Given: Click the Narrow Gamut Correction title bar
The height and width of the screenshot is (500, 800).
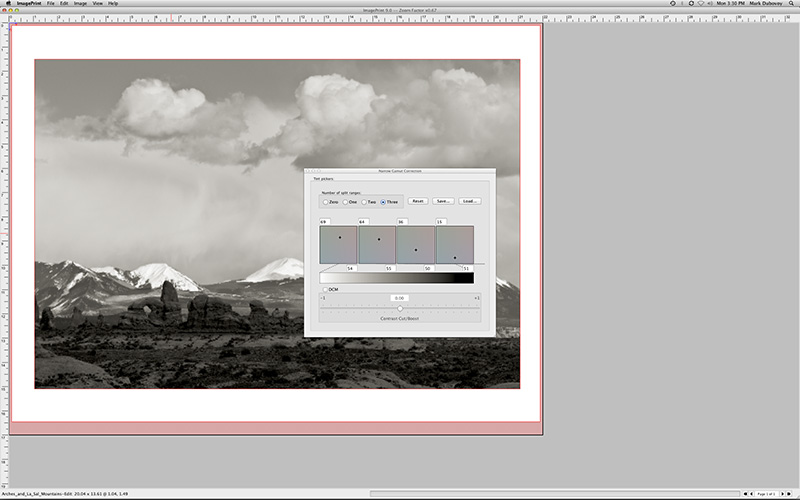Looking at the screenshot, I should pos(399,171).
